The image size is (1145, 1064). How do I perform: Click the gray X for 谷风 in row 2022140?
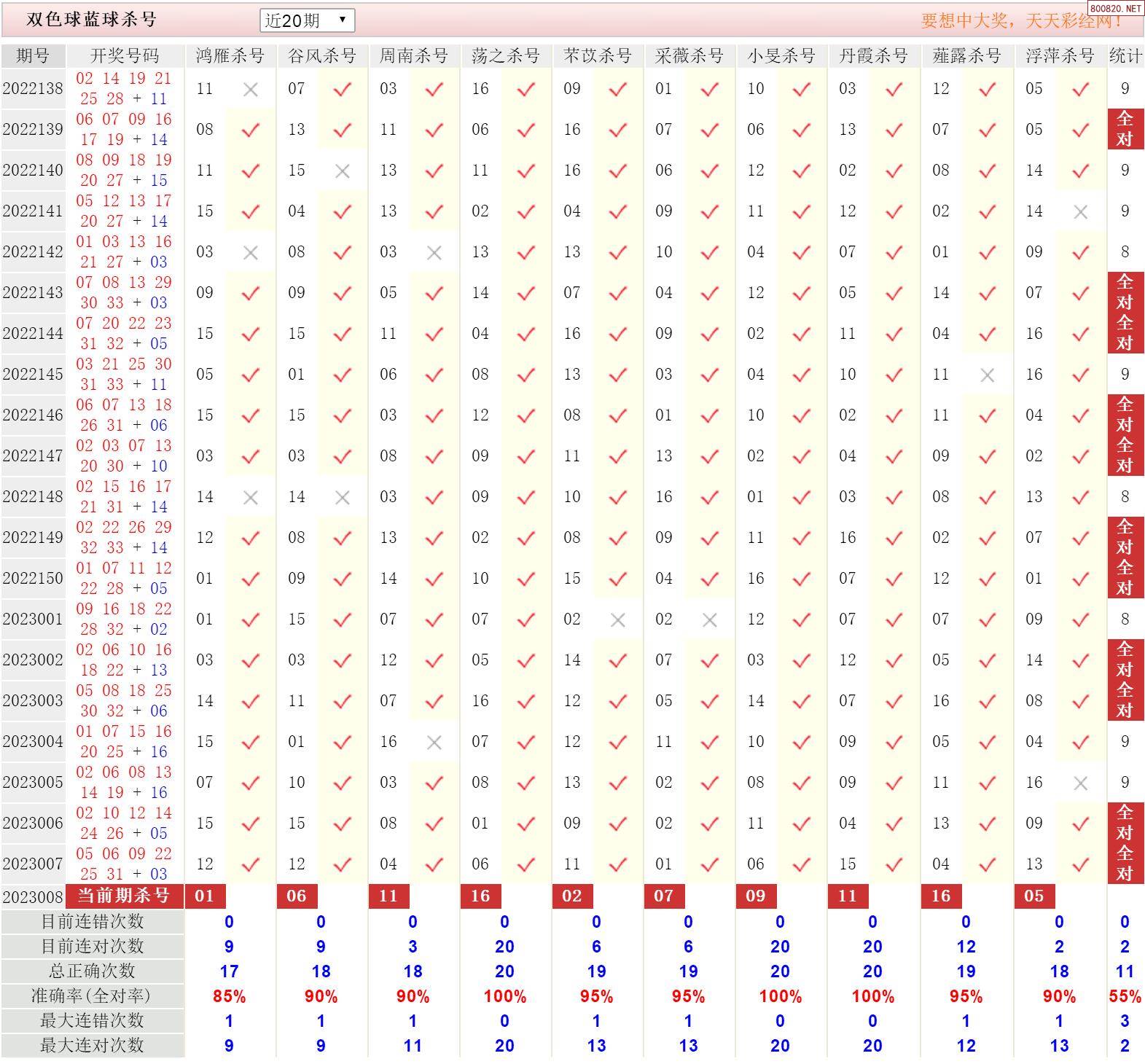(343, 171)
